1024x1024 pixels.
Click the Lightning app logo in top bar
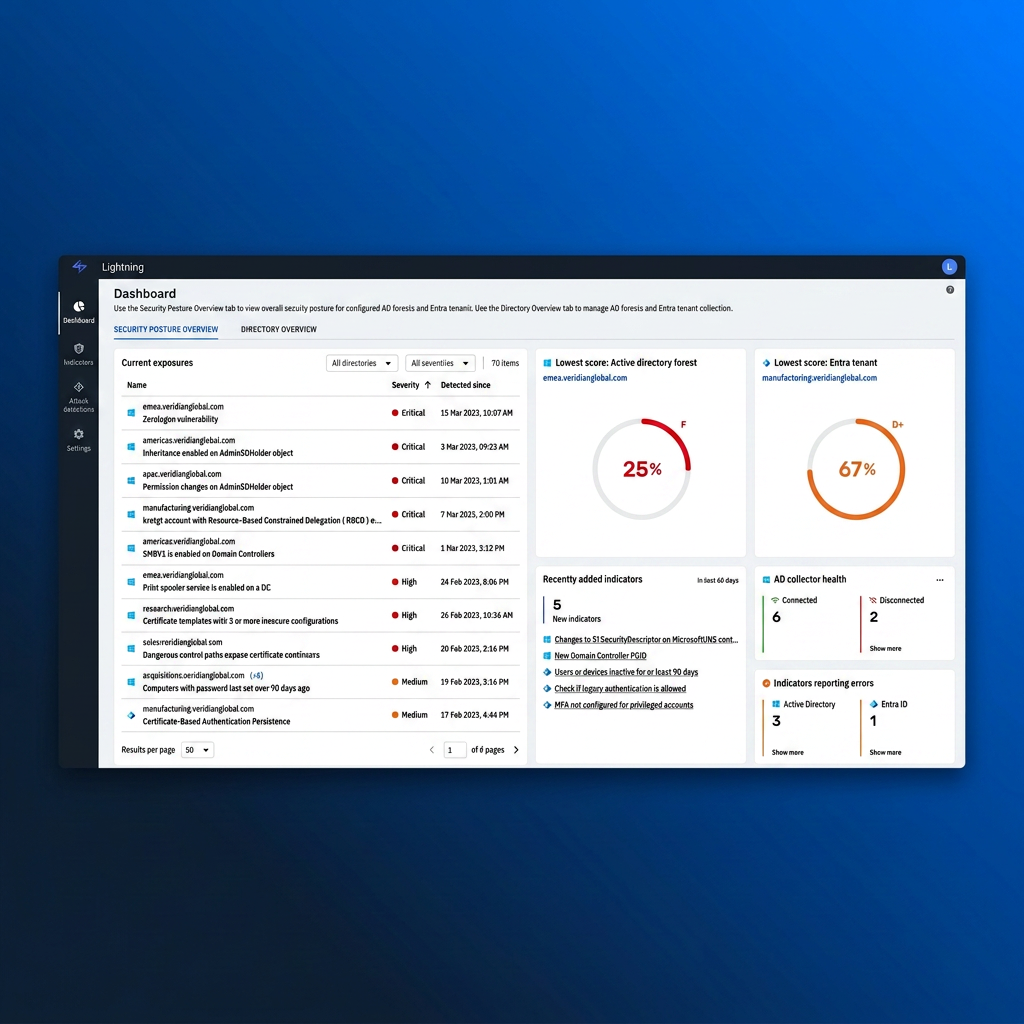pyautogui.click(x=79, y=266)
